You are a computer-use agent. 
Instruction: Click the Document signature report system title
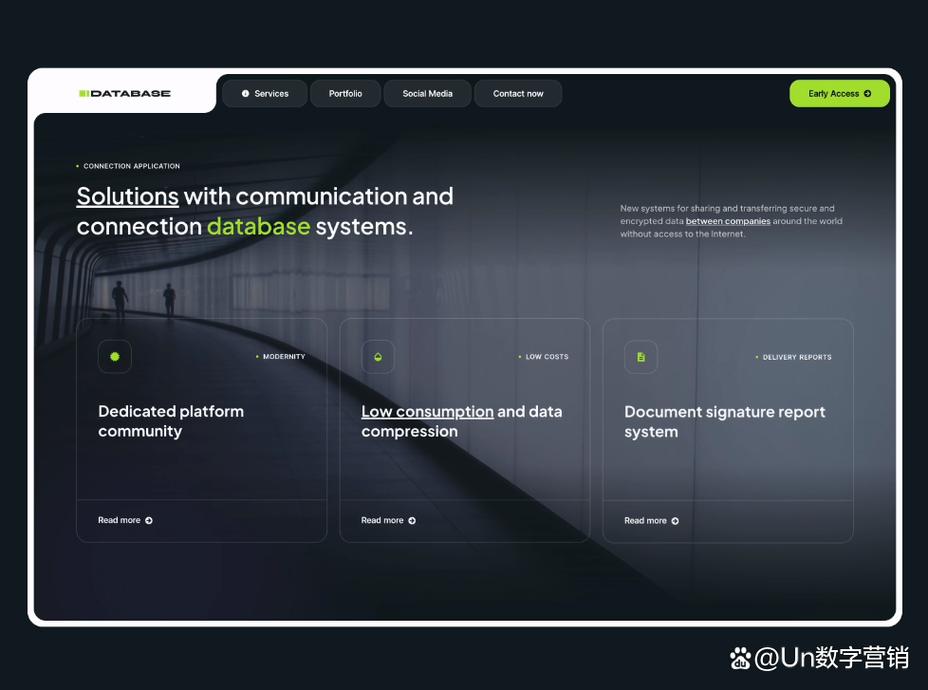click(x=724, y=422)
